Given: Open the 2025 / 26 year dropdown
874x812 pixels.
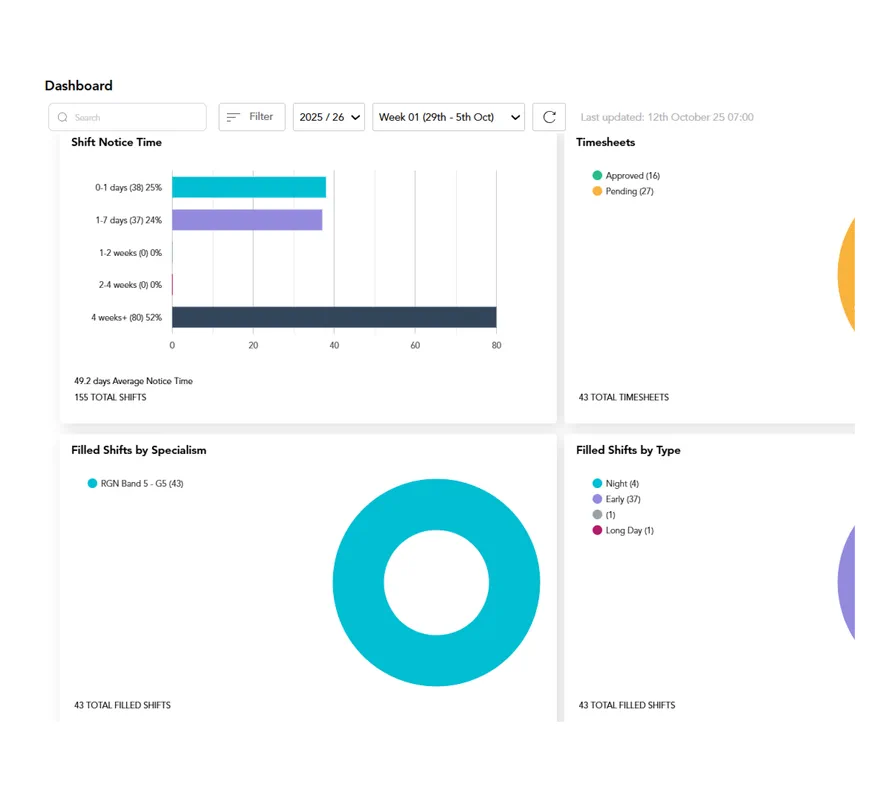Looking at the screenshot, I should [x=329, y=117].
